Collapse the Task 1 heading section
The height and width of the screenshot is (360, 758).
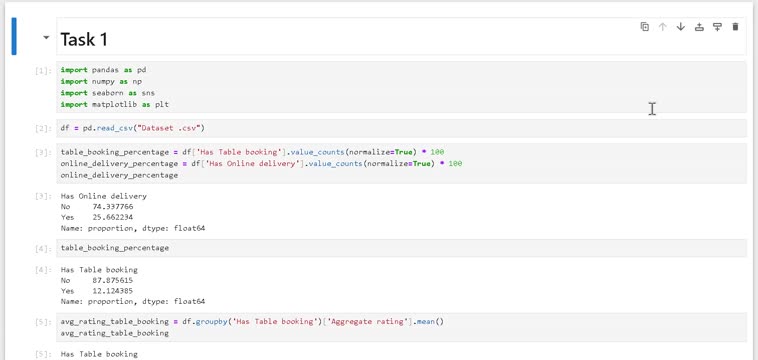click(46, 37)
